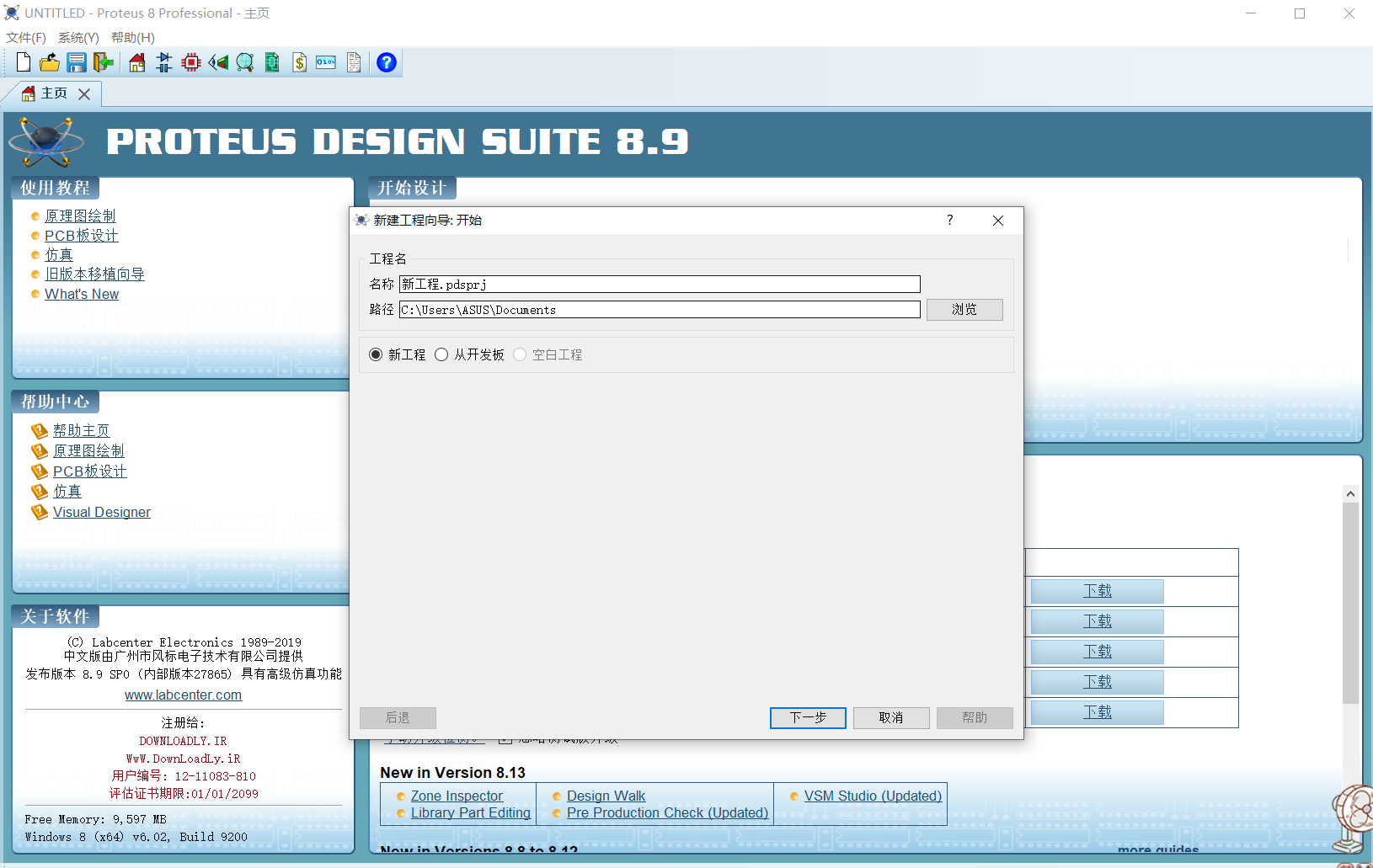1373x868 pixels.
Task: Click the blue Help question mark icon
Action: [x=387, y=62]
